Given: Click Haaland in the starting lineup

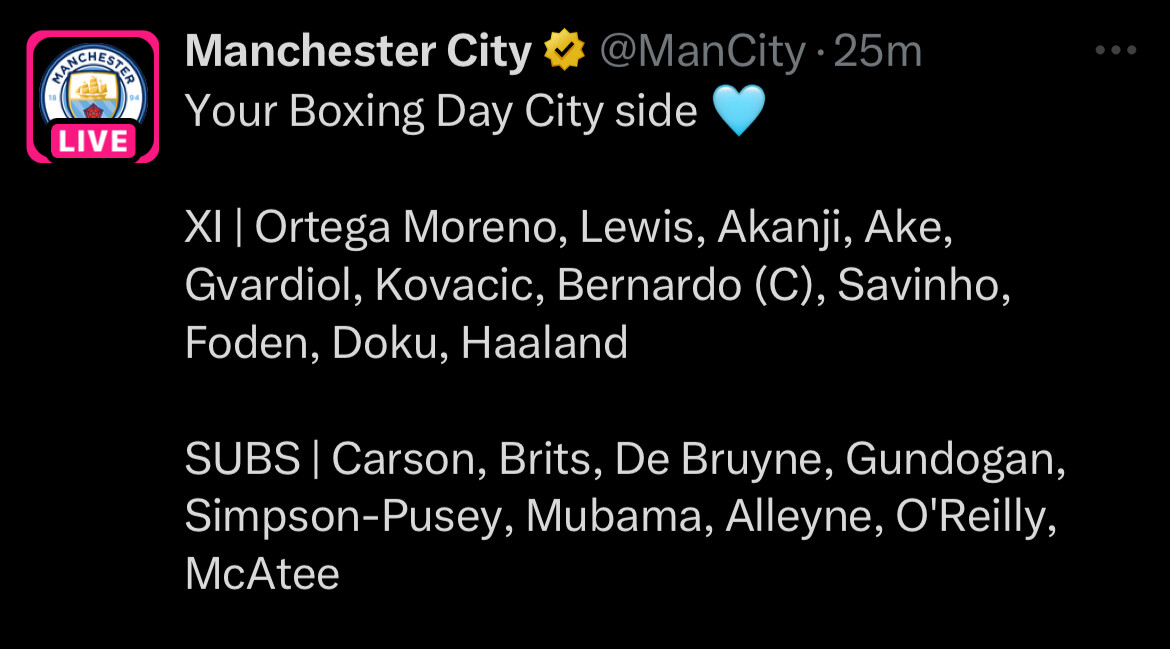Looking at the screenshot, I should (545, 343).
